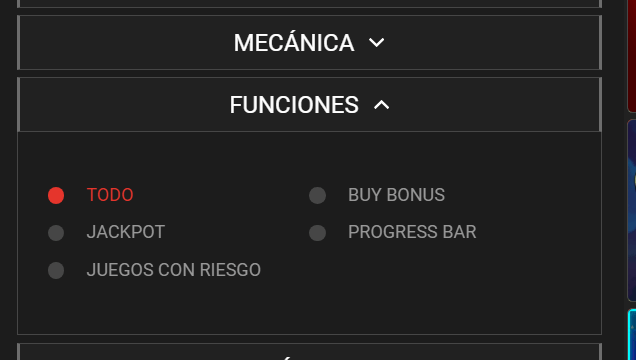Click the JACKPOT filter label
This screenshot has height=360, width=636.
pyautogui.click(x=126, y=232)
